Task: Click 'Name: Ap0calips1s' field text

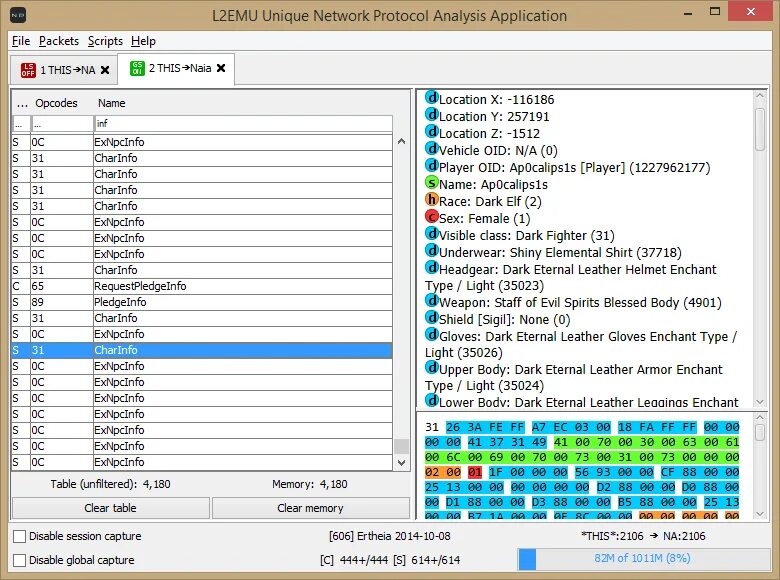Action: pyautogui.click(x=493, y=185)
